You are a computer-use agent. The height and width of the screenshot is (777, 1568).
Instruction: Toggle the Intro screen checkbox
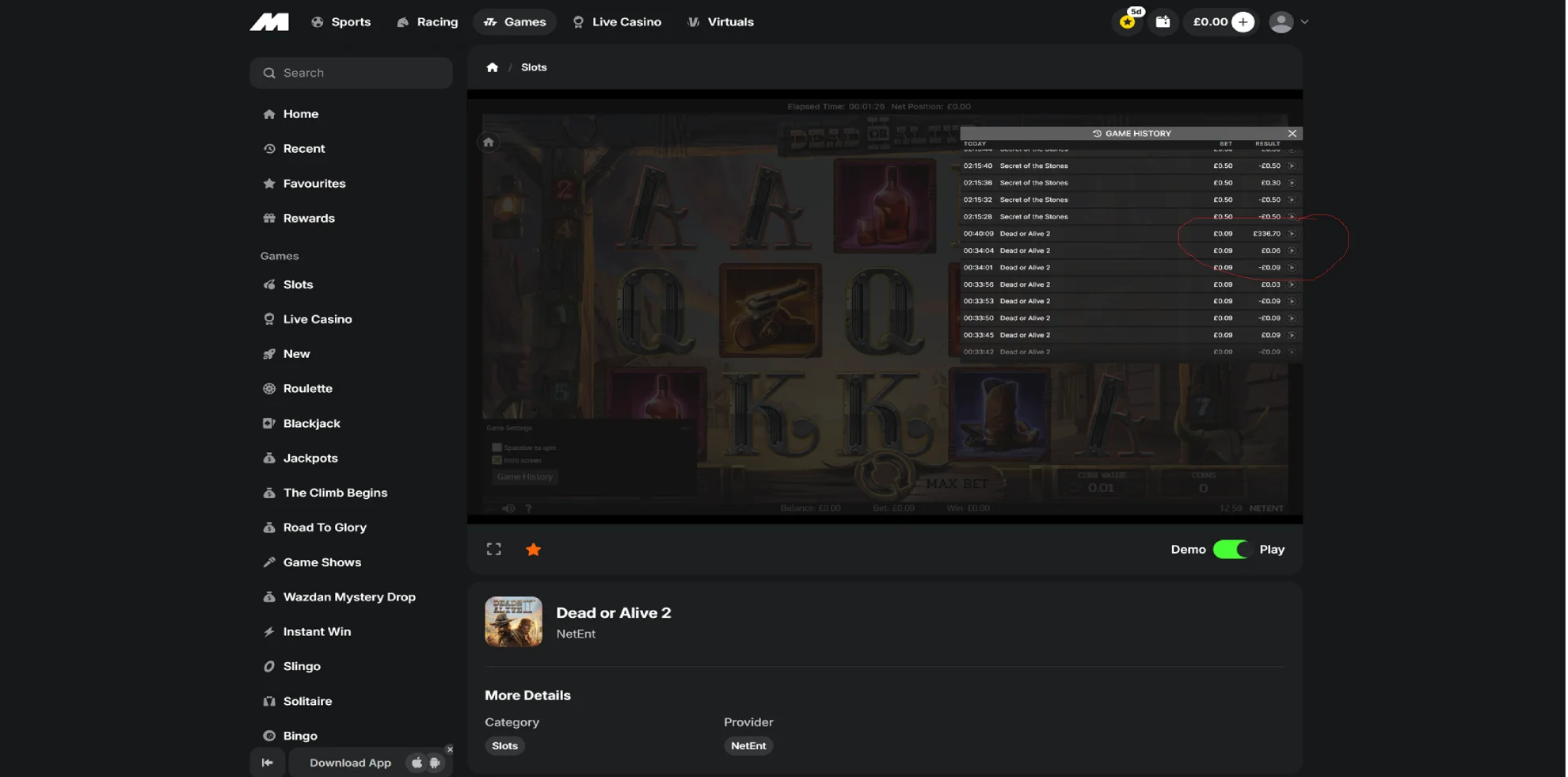coord(497,460)
